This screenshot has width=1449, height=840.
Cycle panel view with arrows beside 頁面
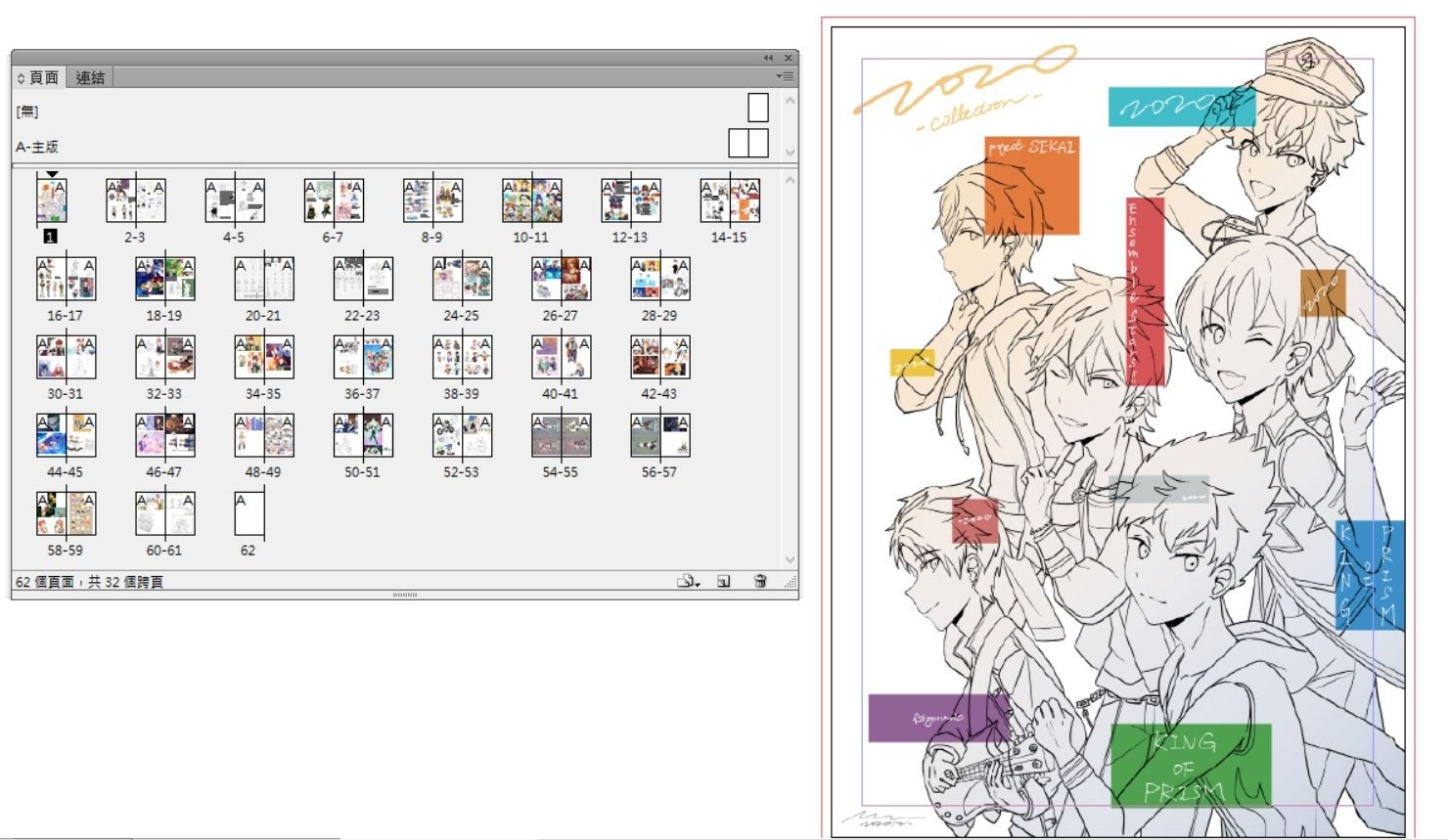click(x=21, y=78)
